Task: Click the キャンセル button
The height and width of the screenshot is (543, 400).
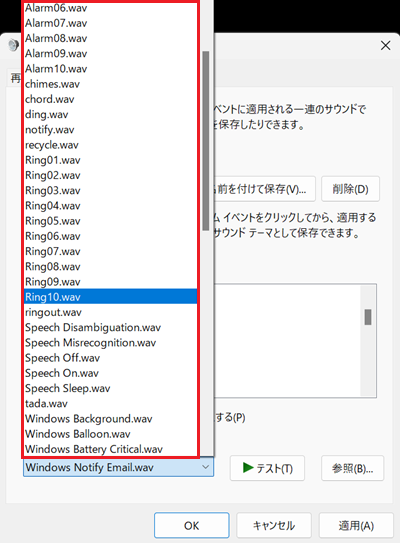Action: (x=274, y=526)
